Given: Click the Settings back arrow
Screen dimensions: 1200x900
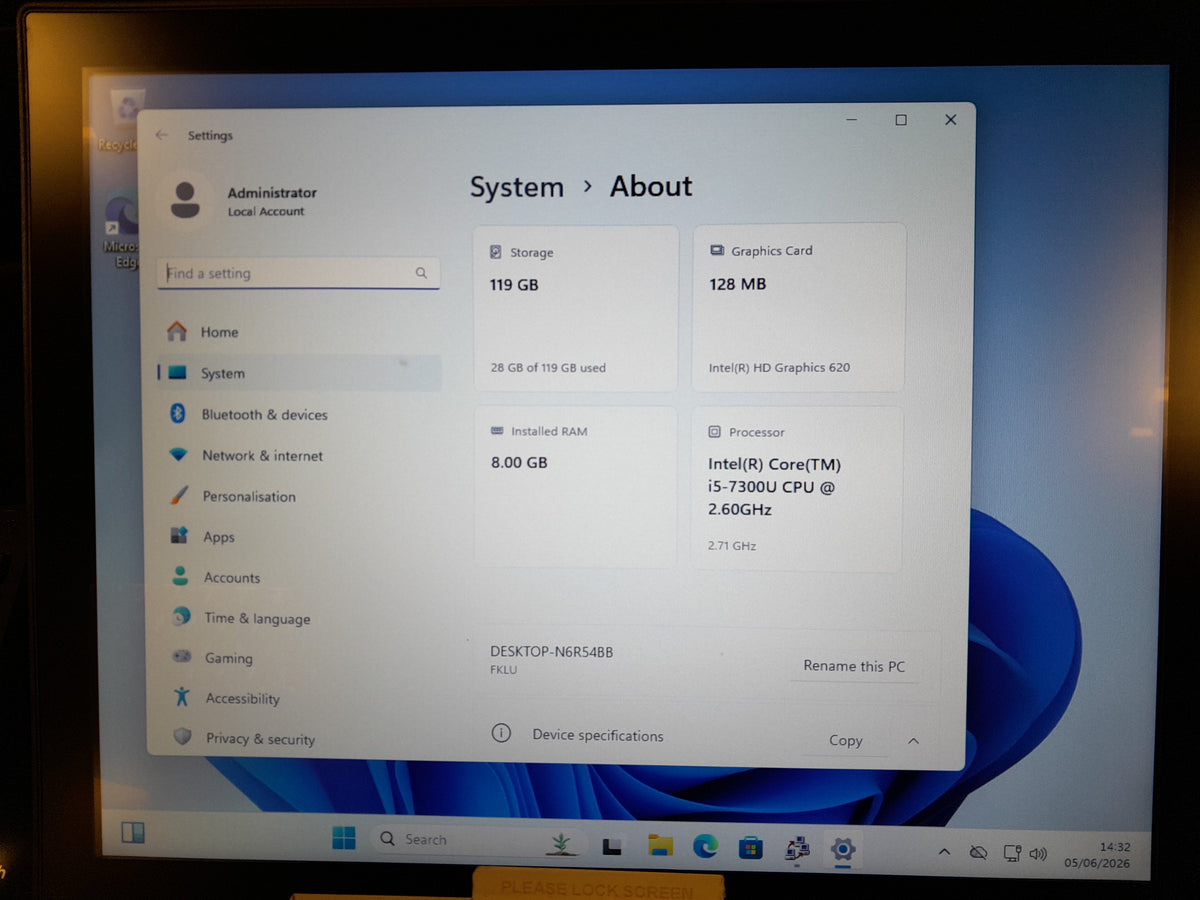Looking at the screenshot, I should [162, 135].
